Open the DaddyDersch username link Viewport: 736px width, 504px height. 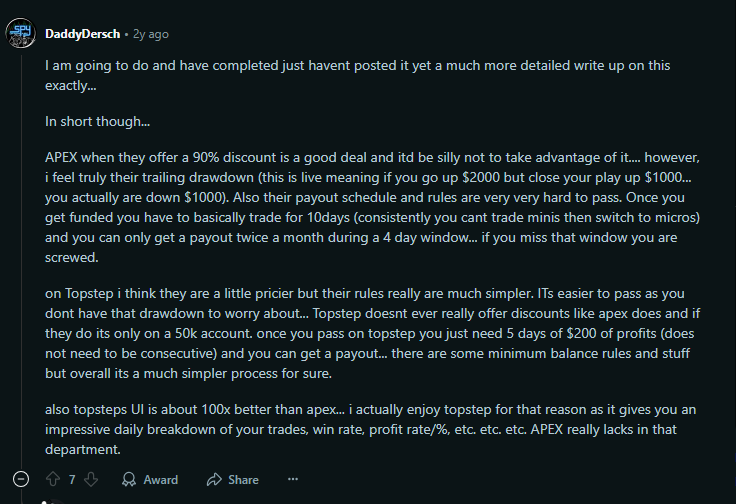[x=82, y=34]
